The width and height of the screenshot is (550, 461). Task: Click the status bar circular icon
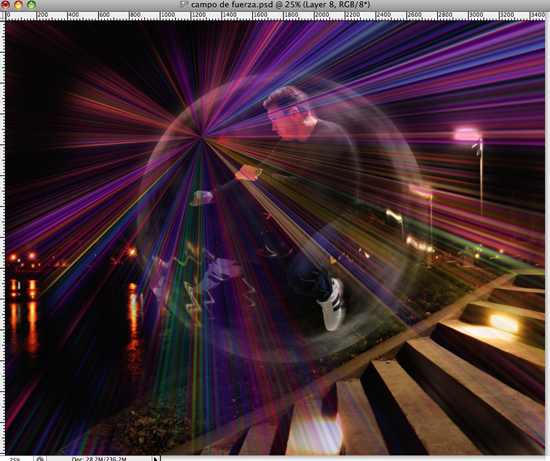pos(40,459)
